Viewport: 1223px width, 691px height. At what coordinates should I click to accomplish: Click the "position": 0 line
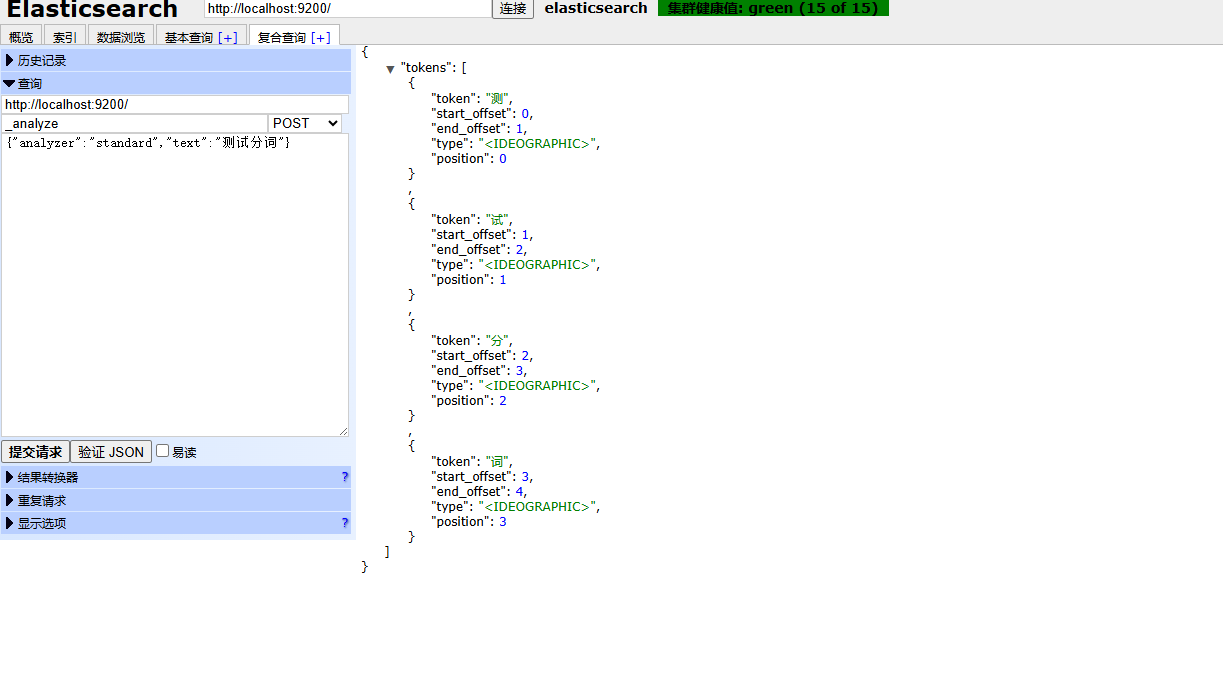[469, 159]
